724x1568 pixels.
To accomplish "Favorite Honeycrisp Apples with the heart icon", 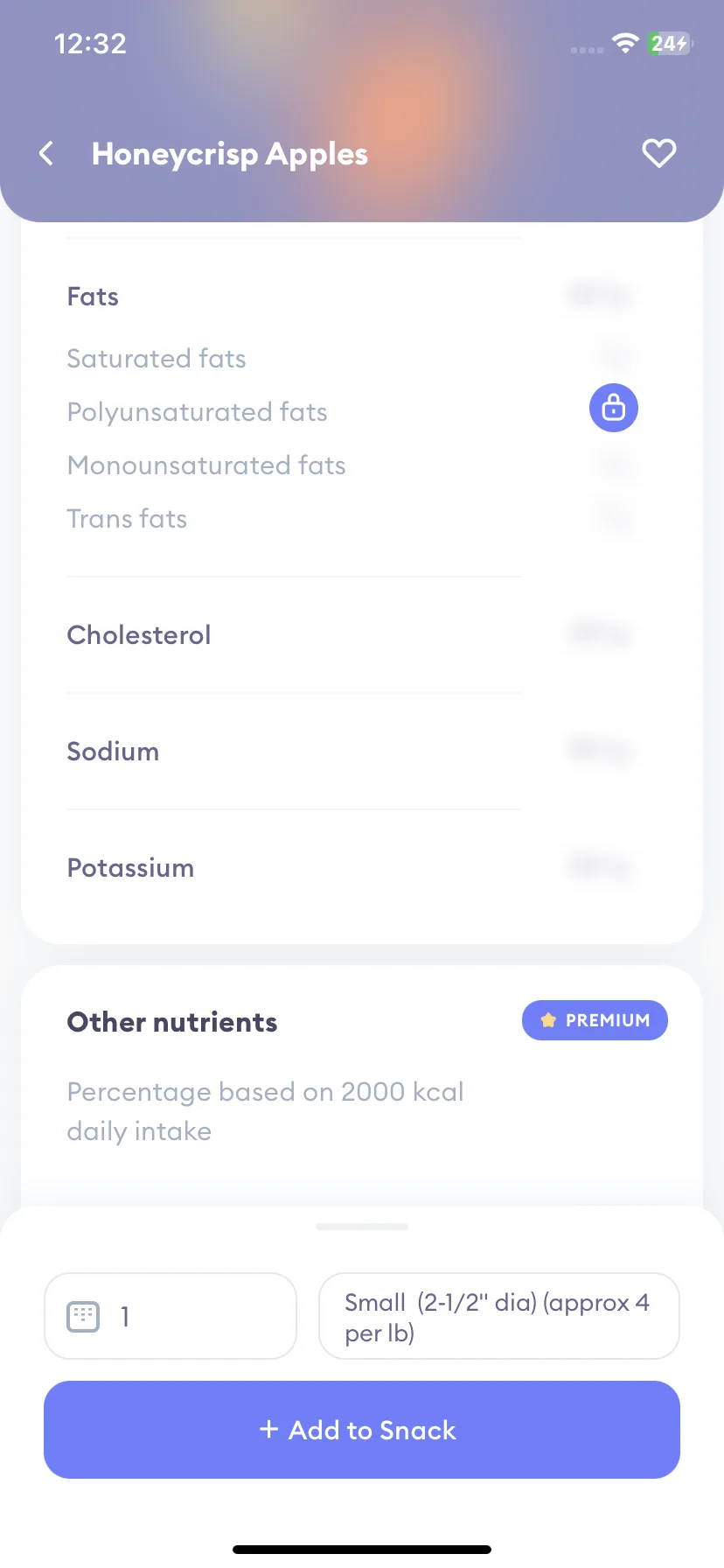I will click(658, 153).
